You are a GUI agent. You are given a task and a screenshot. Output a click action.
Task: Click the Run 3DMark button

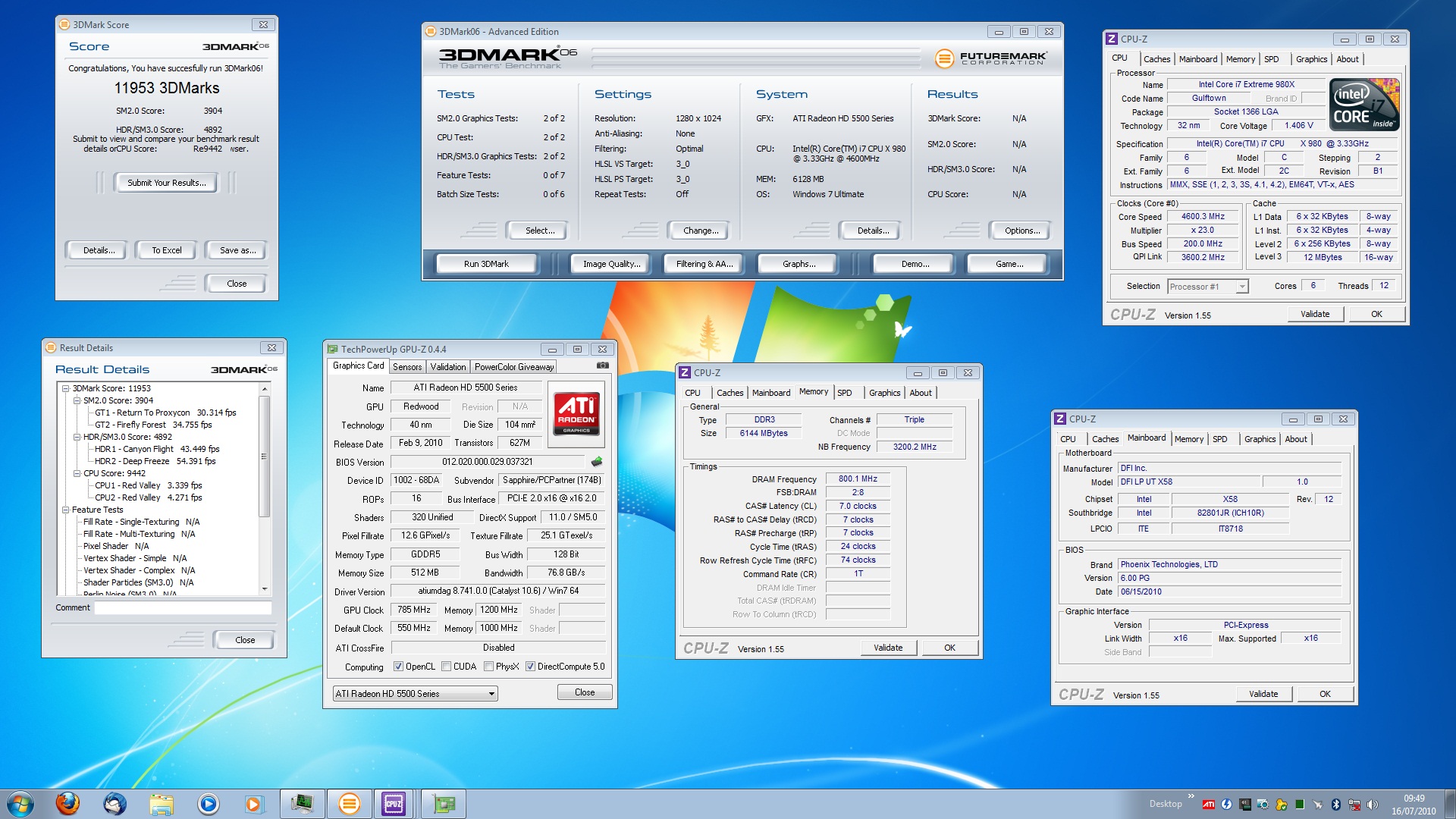(x=486, y=264)
